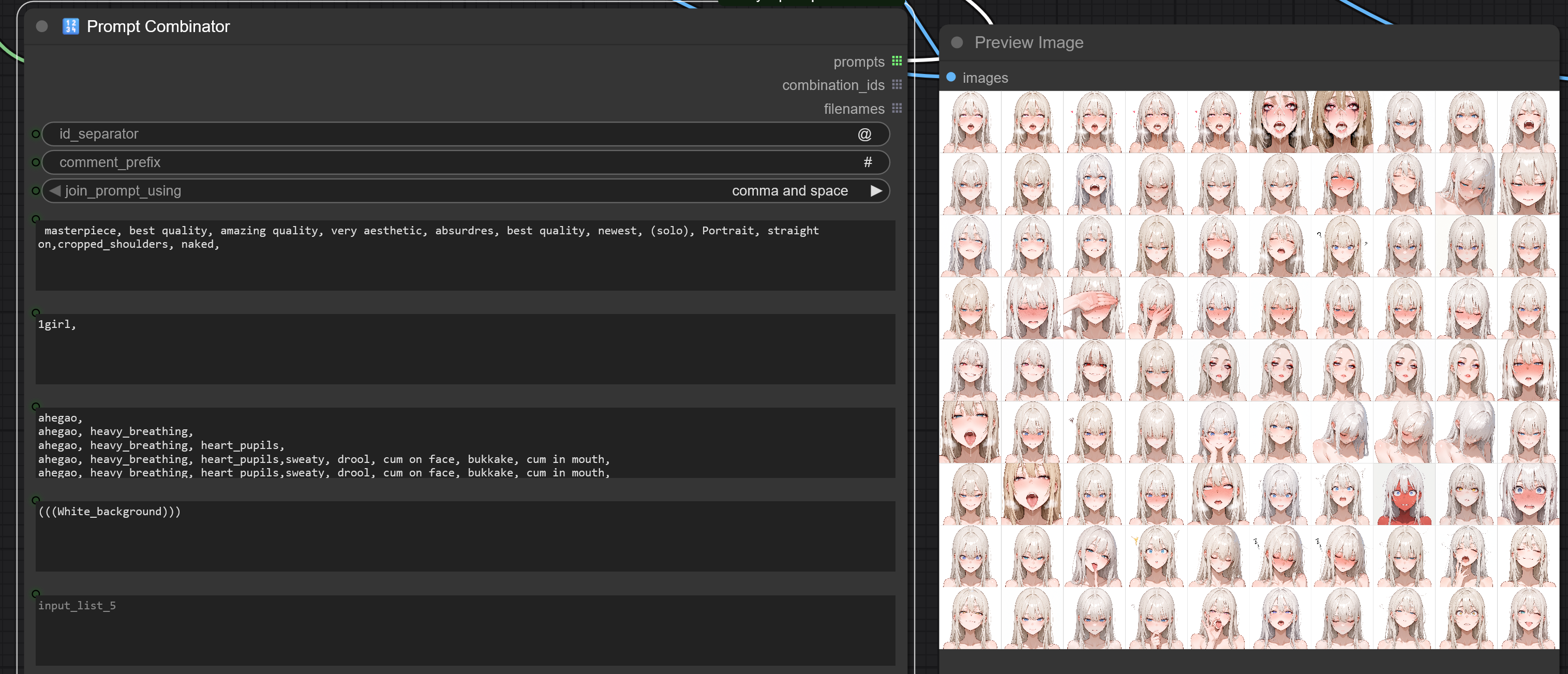Click the id_separator input connector dot

[x=36, y=134]
